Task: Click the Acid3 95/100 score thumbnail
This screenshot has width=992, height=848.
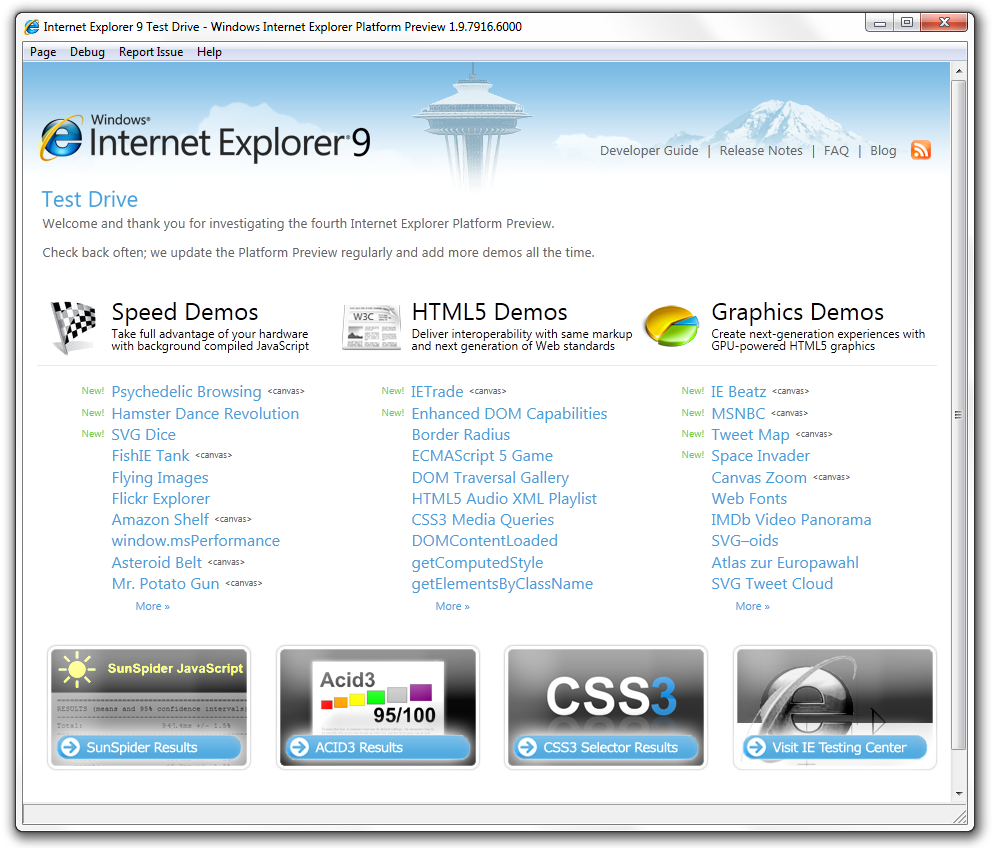Action: tap(378, 696)
